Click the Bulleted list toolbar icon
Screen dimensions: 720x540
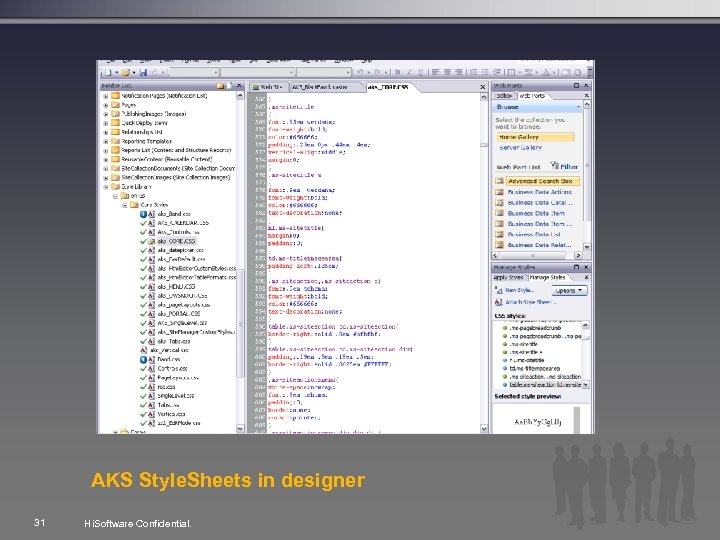coord(486,72)
